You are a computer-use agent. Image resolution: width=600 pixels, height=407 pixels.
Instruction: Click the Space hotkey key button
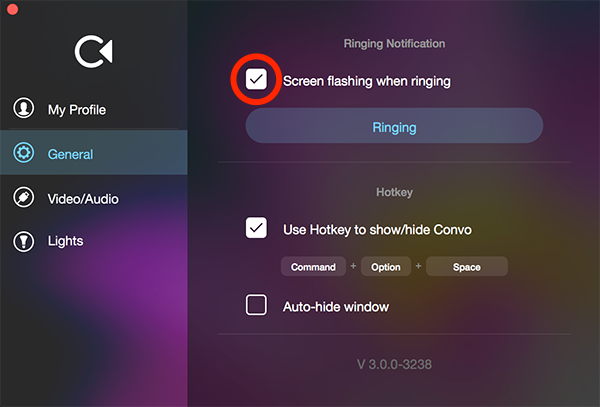[467, 267]
